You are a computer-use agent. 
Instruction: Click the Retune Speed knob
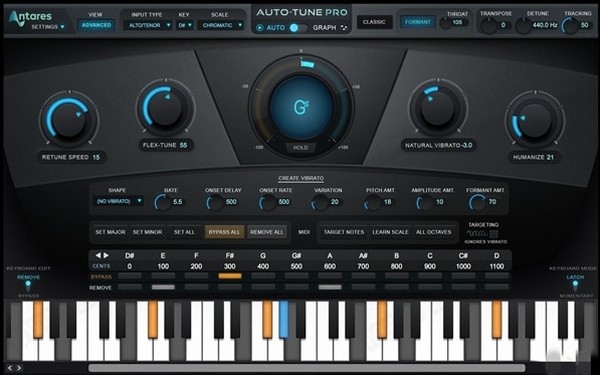coord(69,119)
